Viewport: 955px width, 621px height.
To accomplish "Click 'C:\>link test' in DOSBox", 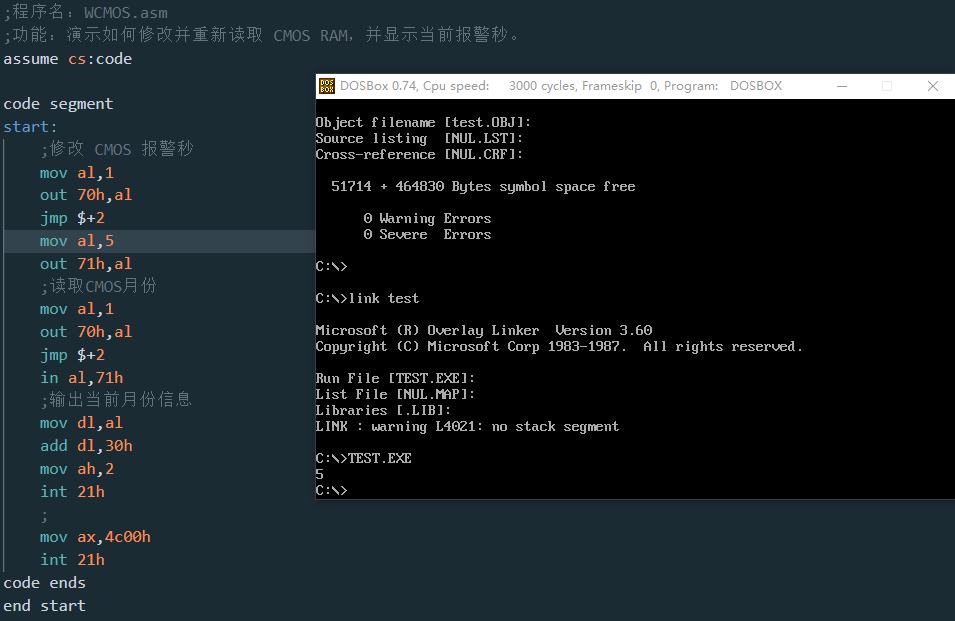I will click(x=367, y=298).
